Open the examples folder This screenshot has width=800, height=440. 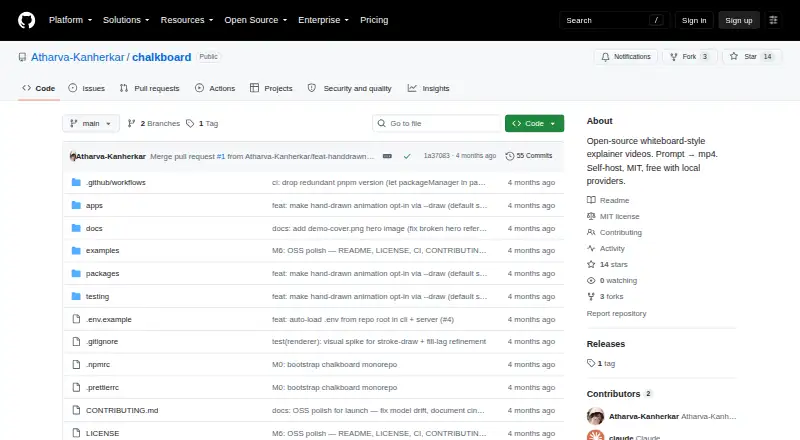tap(103, 251)
